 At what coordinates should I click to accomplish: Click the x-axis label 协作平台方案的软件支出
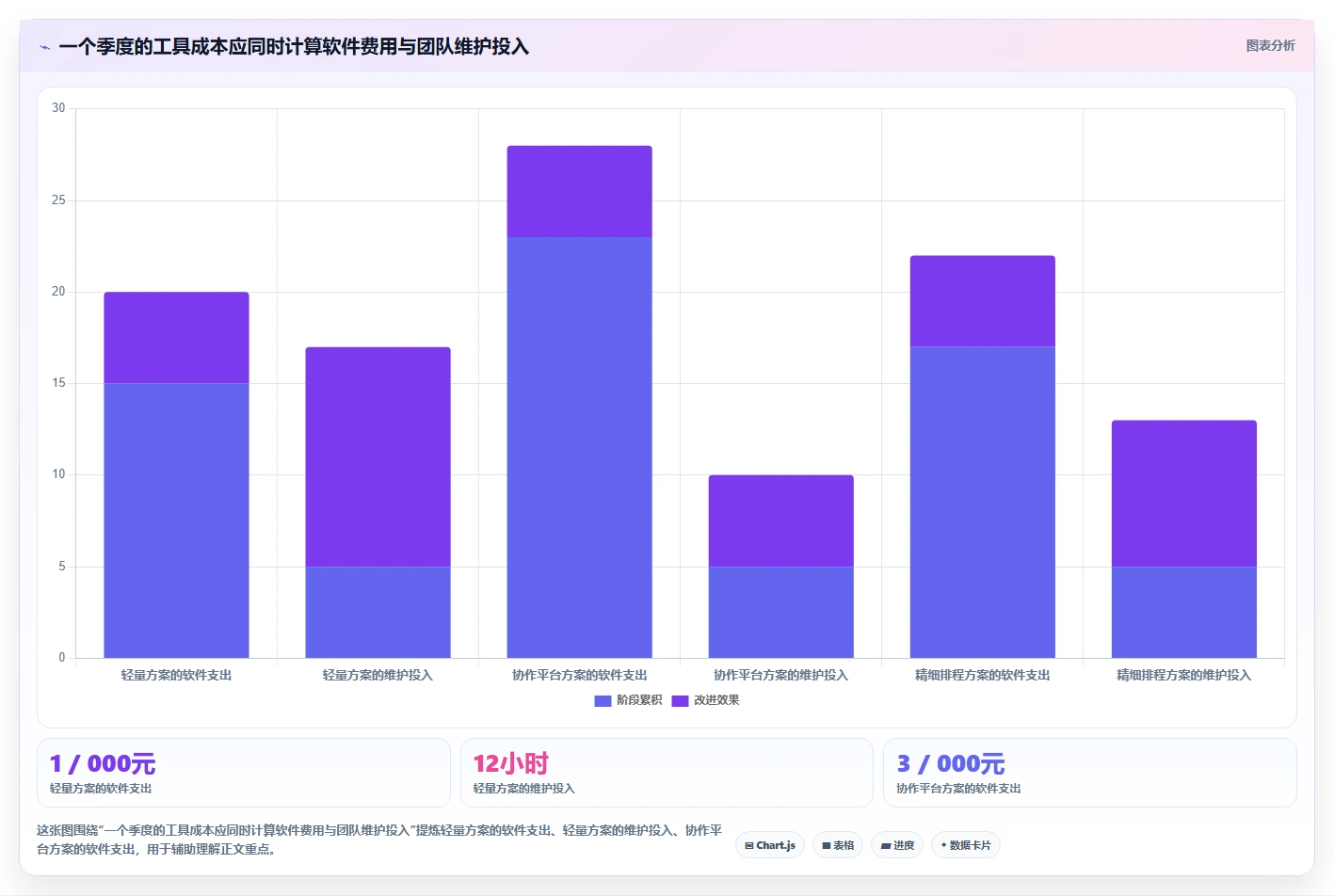pos(579,675)
